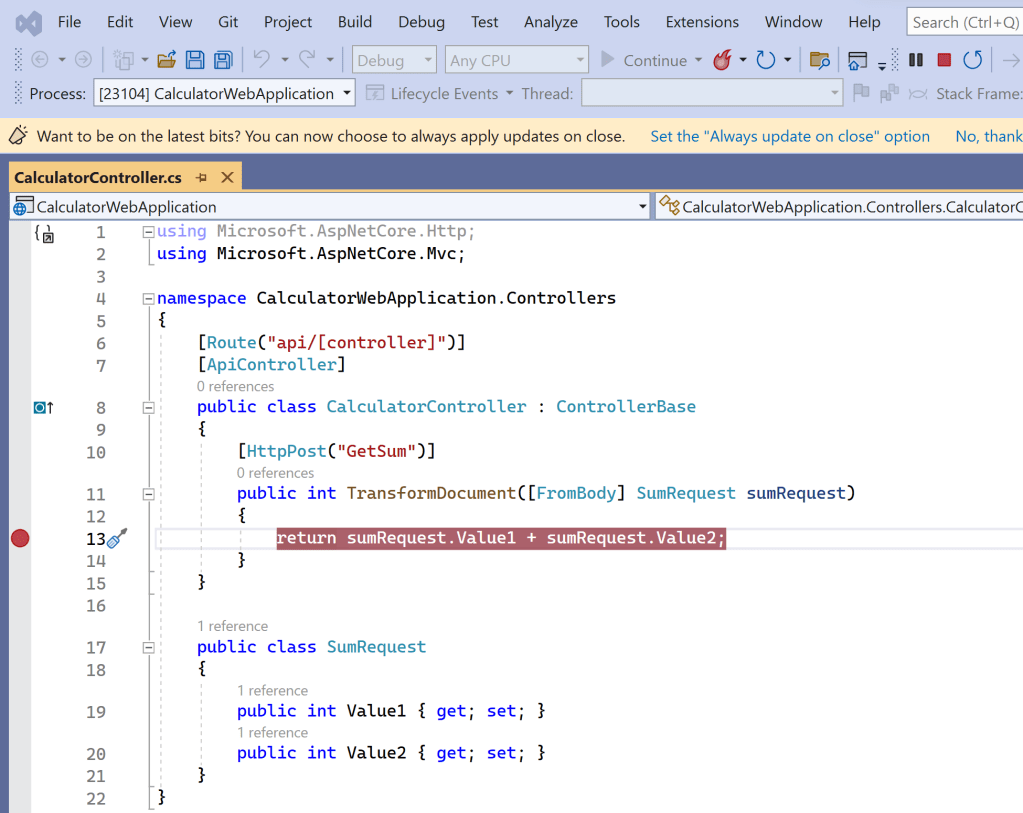The image size is (1023, 813).
Task: Close the CalculatorController.cs tab
Action: click(227, 178)
